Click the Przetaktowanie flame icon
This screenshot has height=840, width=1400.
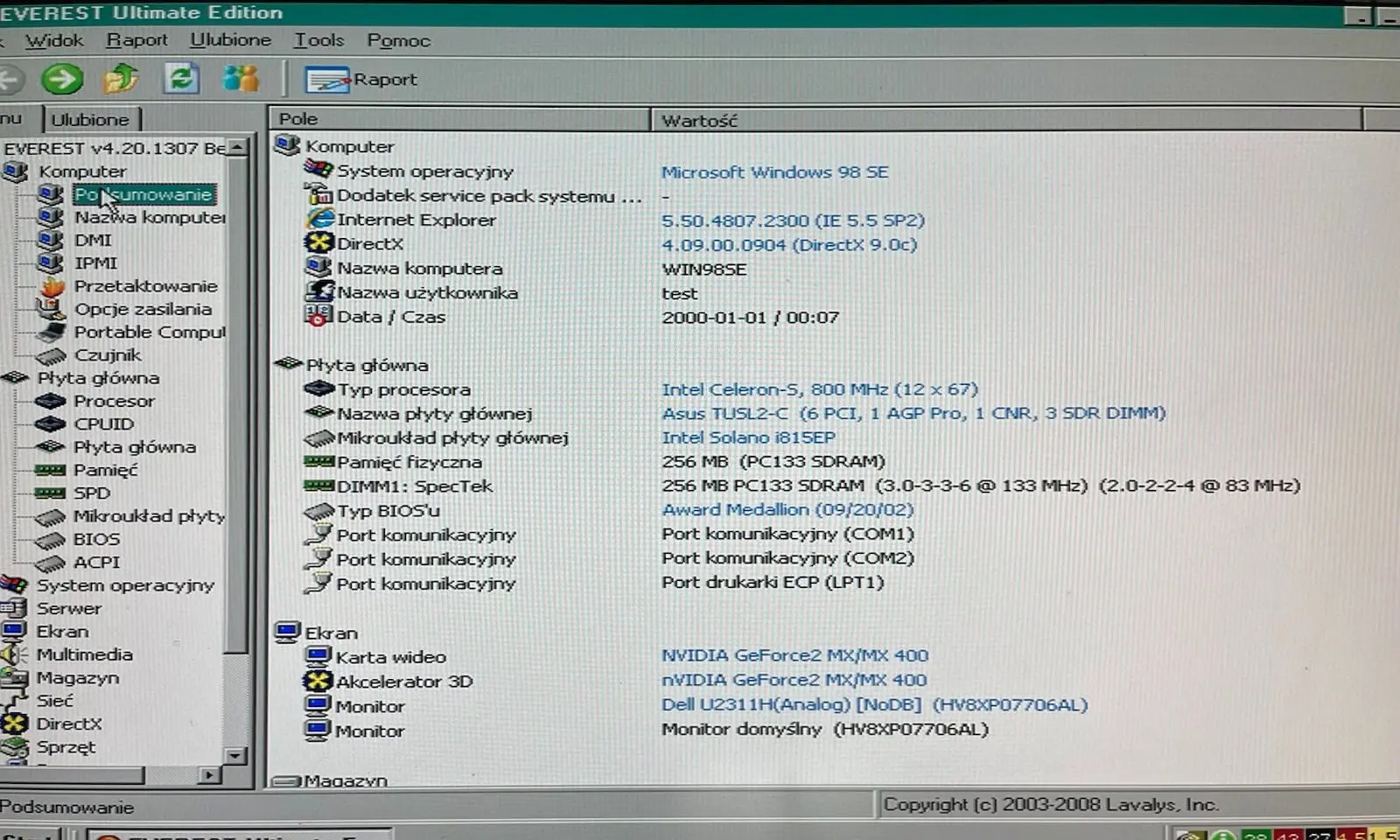pos(52,285)
